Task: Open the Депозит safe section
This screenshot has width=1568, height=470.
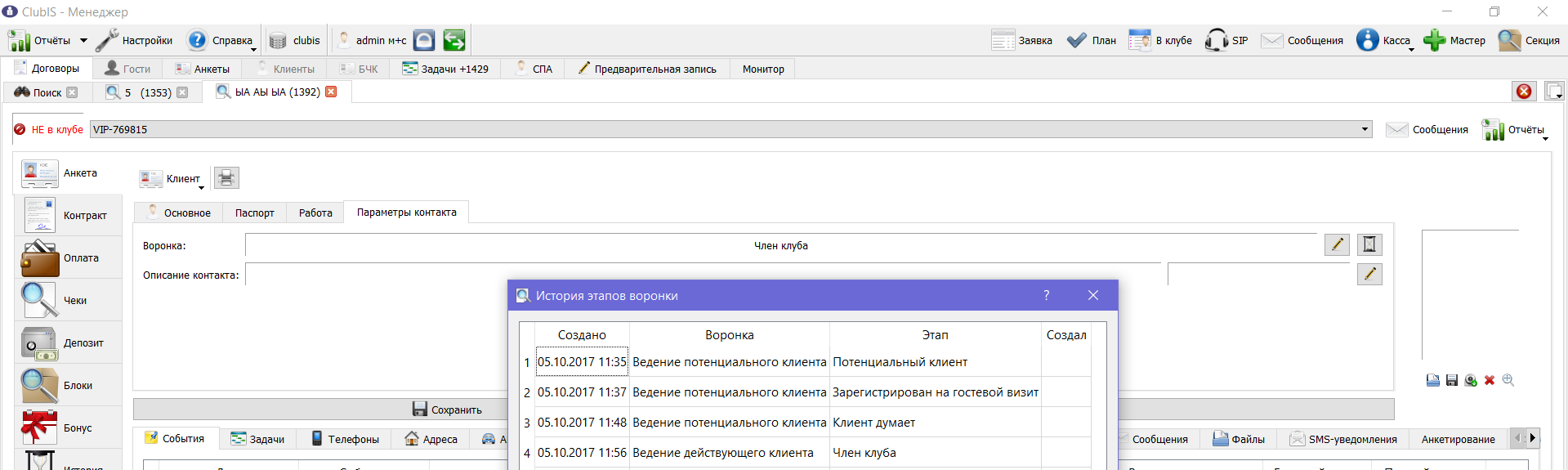Action: pyautogui.click(x=69, y=343)
